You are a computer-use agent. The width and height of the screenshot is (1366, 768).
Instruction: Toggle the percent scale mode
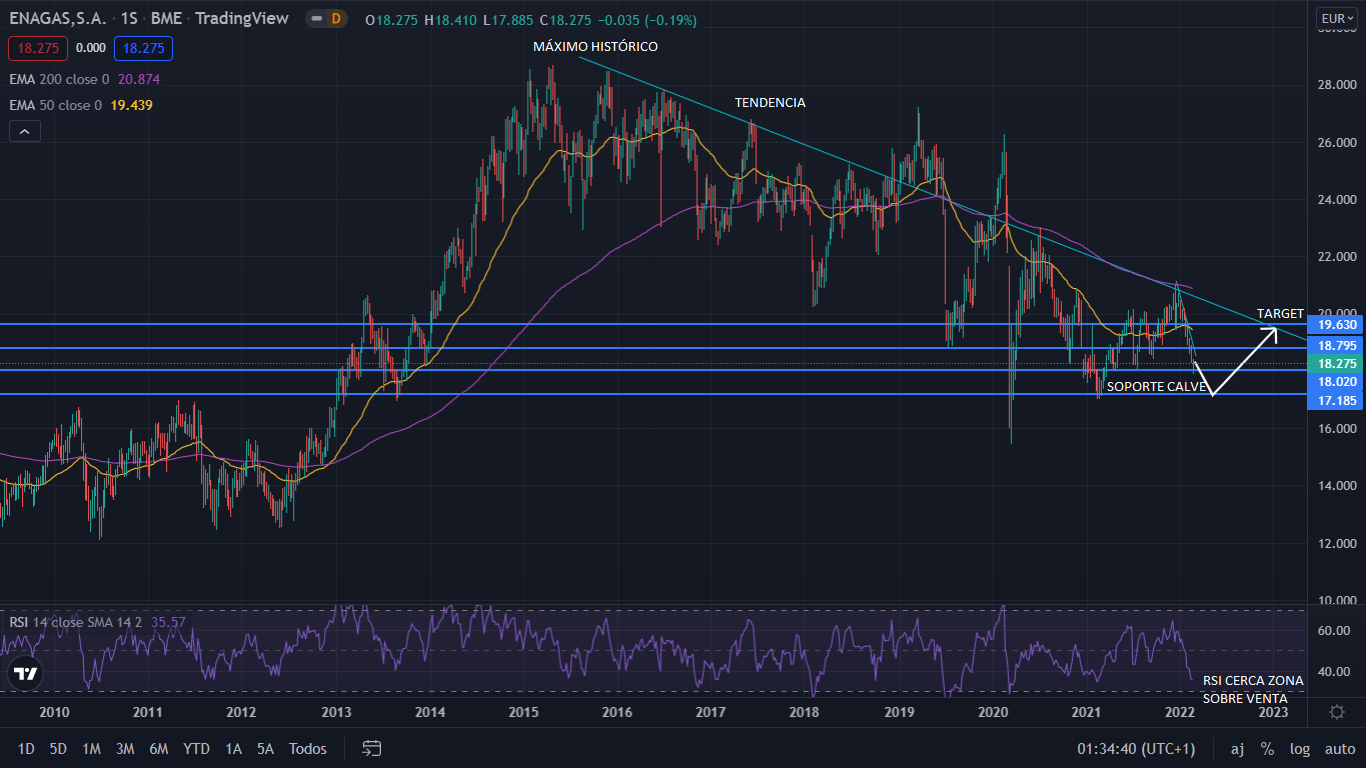point(1267,748)
